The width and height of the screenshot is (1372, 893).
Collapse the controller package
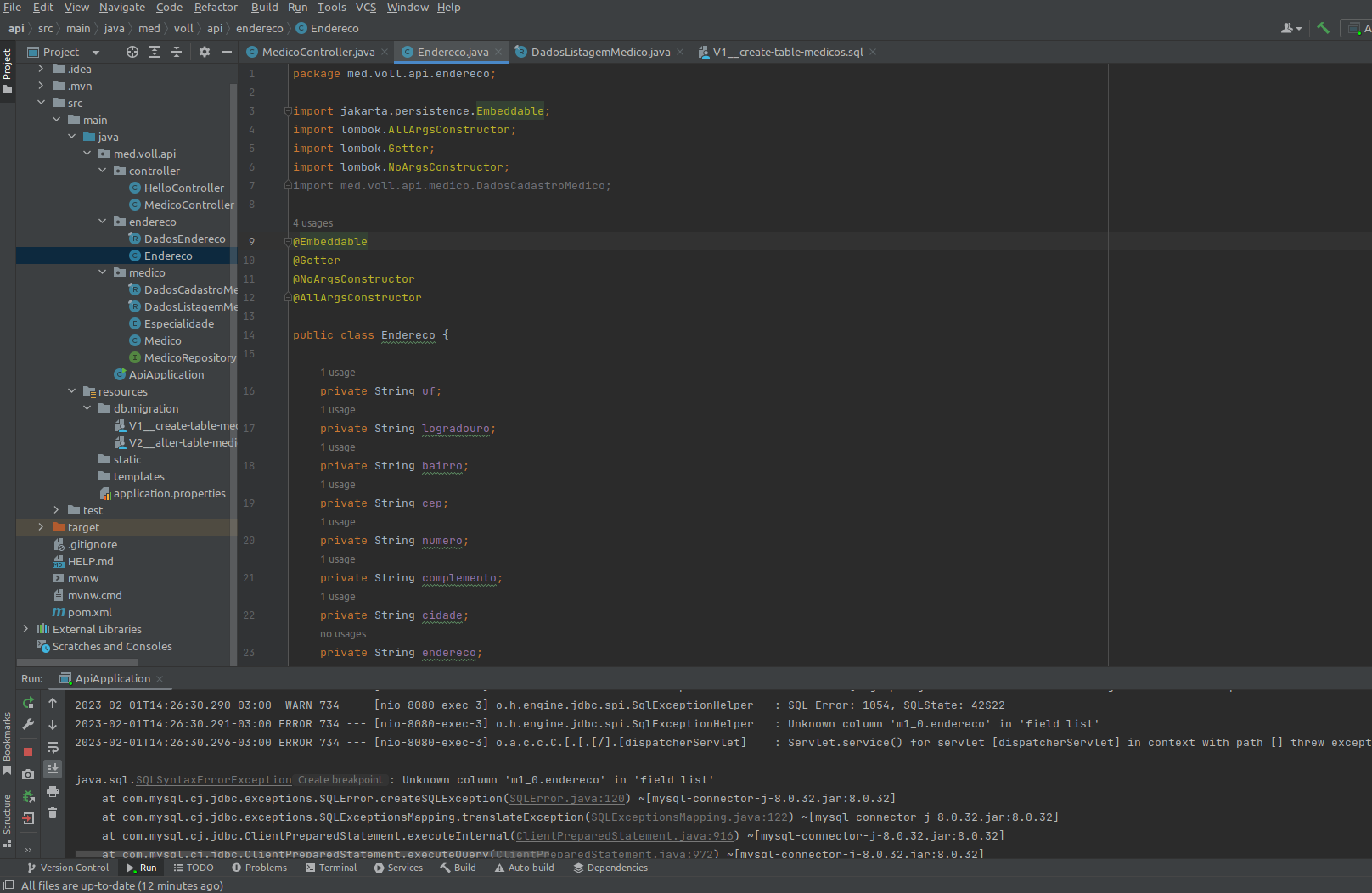tap(102, 171)
